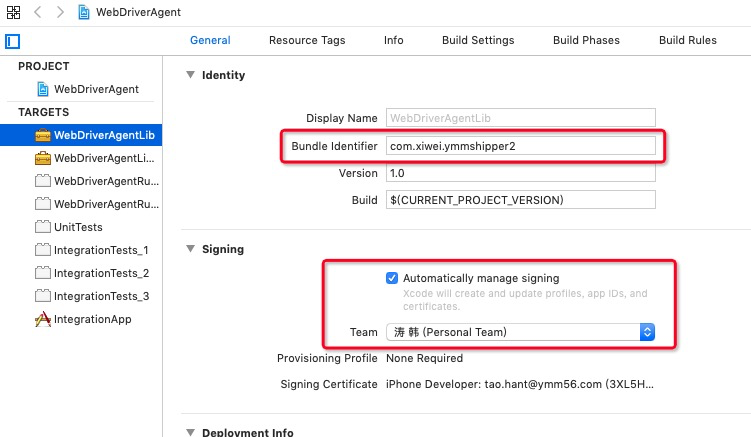
Task: Click the Bundle Identifier field
Action: click(521, 146)
